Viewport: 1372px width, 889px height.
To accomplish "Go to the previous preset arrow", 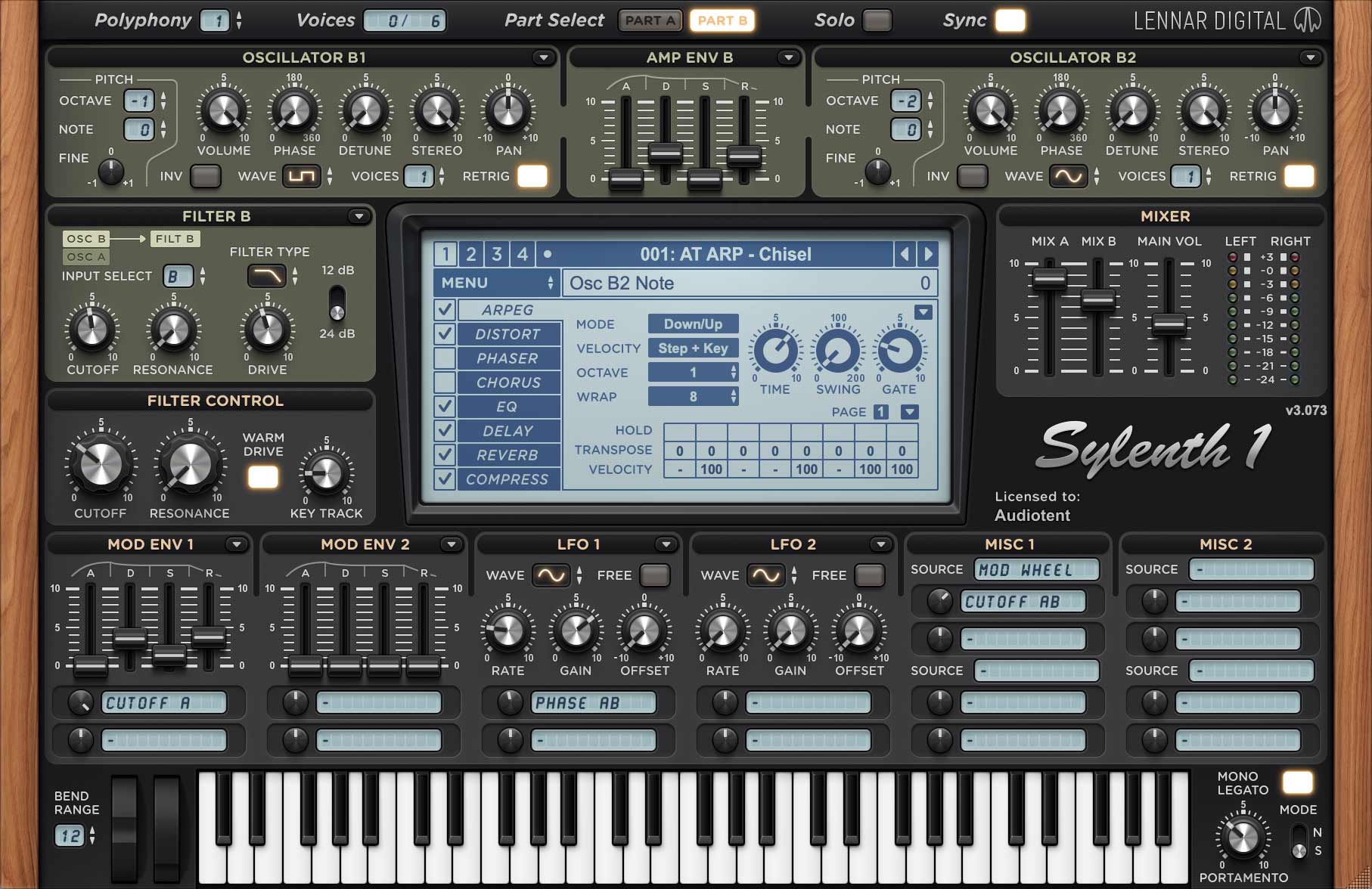I will [905, 254].
